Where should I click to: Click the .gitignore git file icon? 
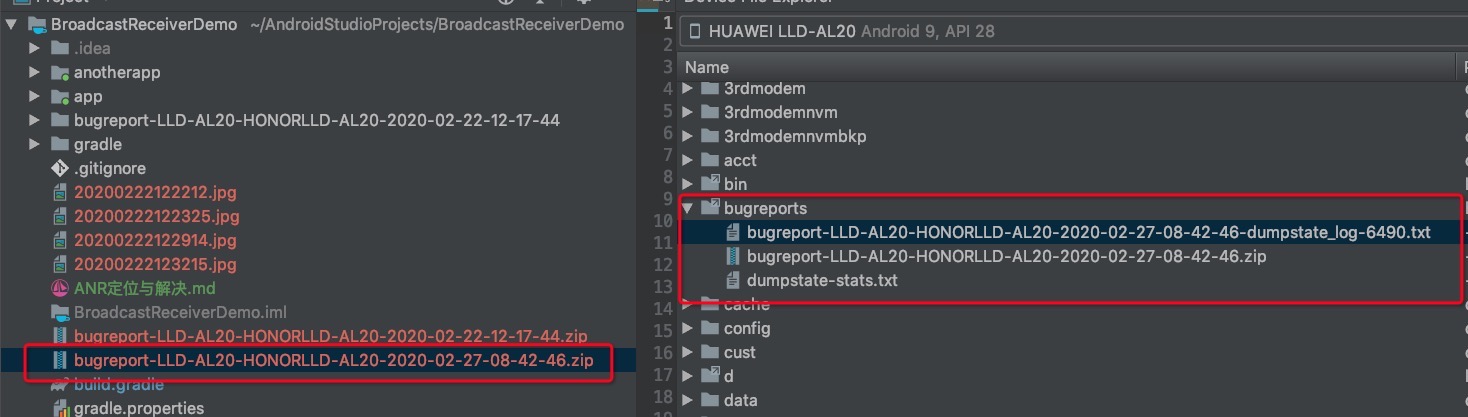click(x=59, y=168)
